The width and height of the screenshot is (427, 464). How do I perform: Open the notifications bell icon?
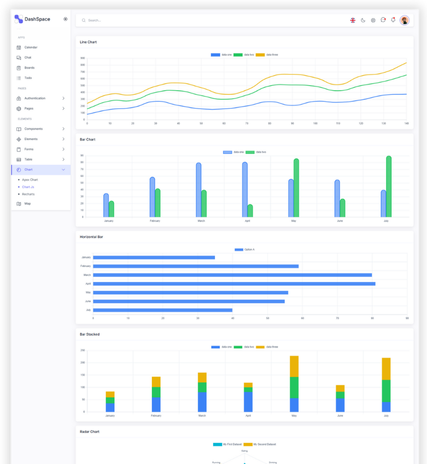tap(393, 20)
